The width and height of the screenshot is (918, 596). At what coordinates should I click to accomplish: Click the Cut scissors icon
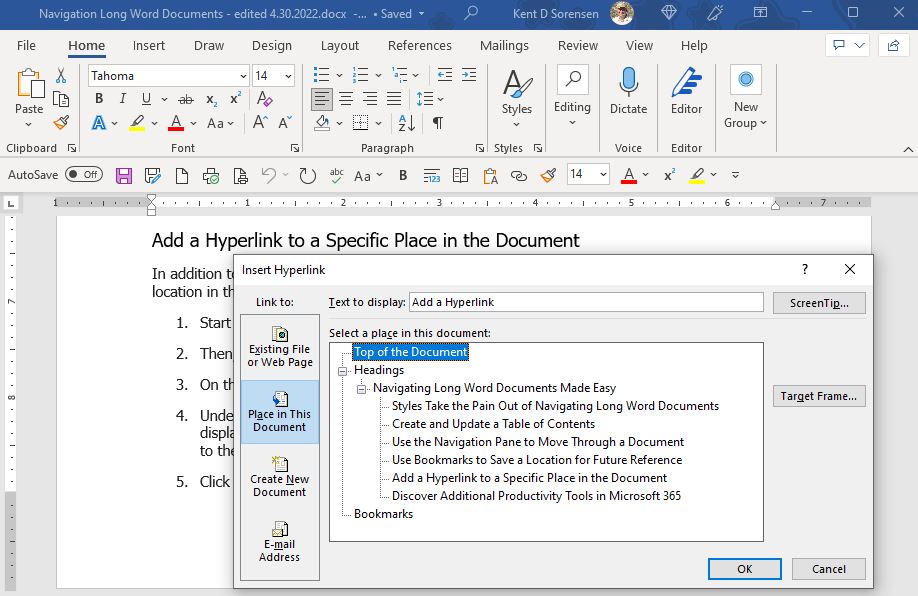pos(61,76)
